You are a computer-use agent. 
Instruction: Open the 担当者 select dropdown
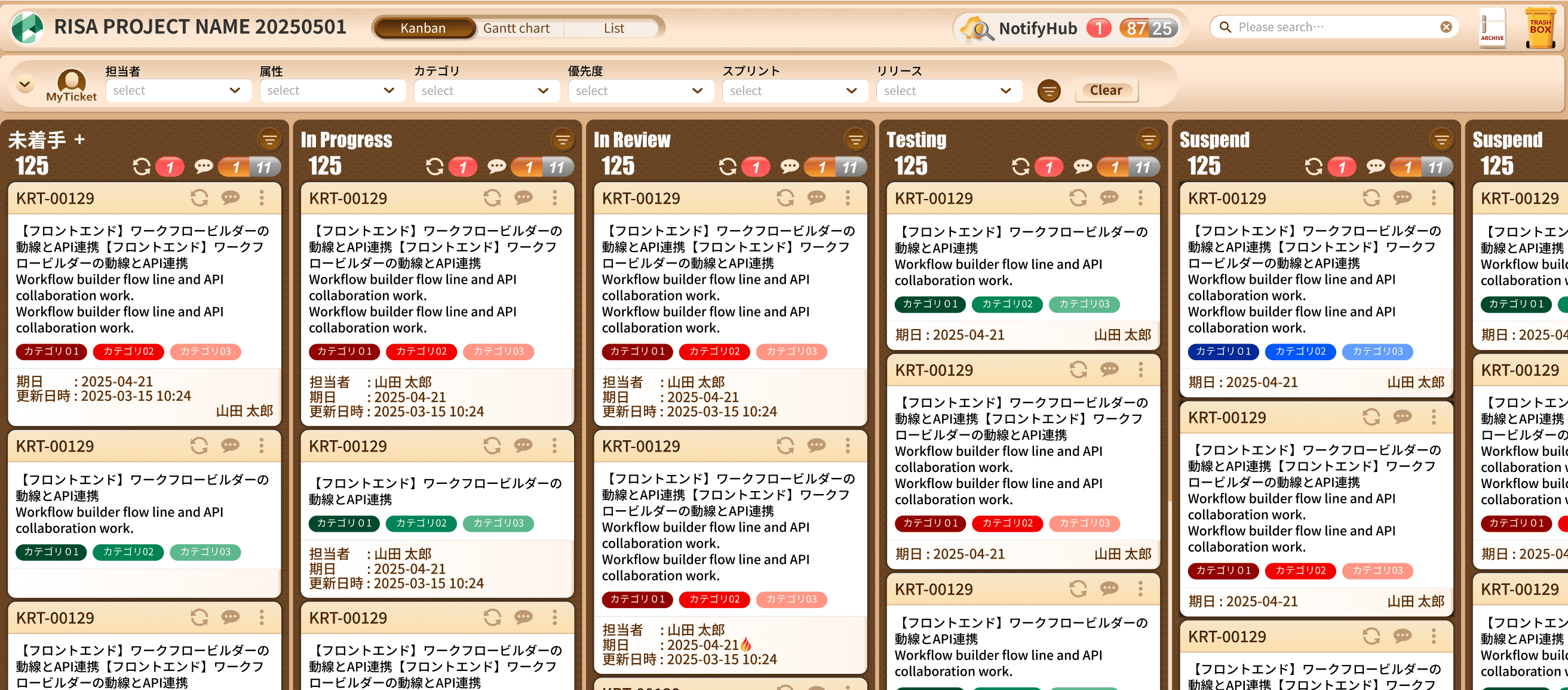(177, 91)
